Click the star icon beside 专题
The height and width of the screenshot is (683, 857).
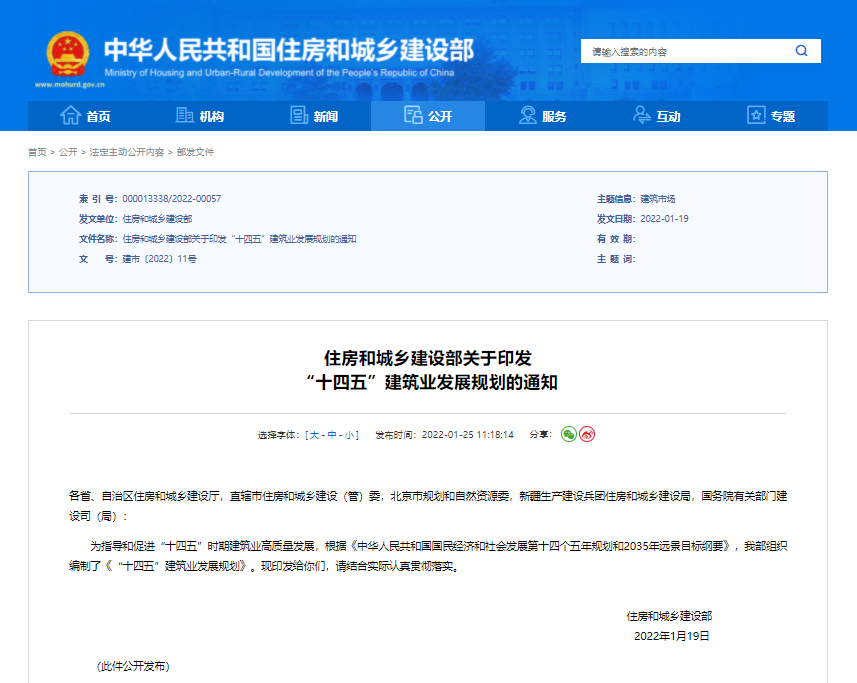tap(756, 116)
